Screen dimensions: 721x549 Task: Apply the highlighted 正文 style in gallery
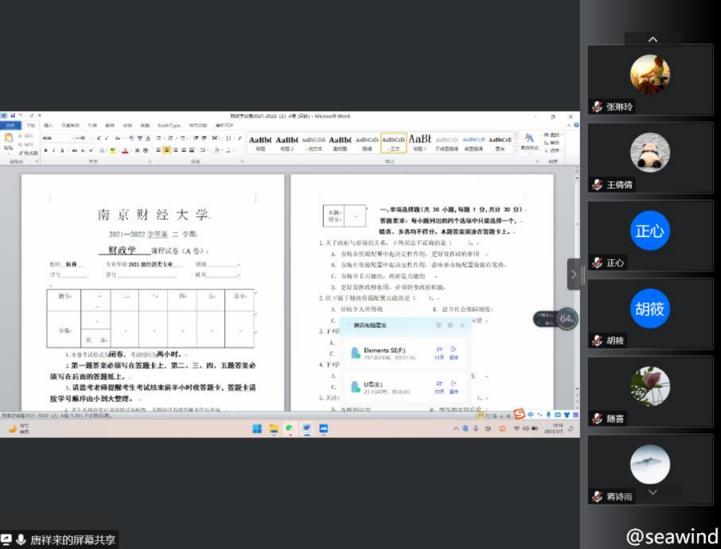click(x=394, y=143)
